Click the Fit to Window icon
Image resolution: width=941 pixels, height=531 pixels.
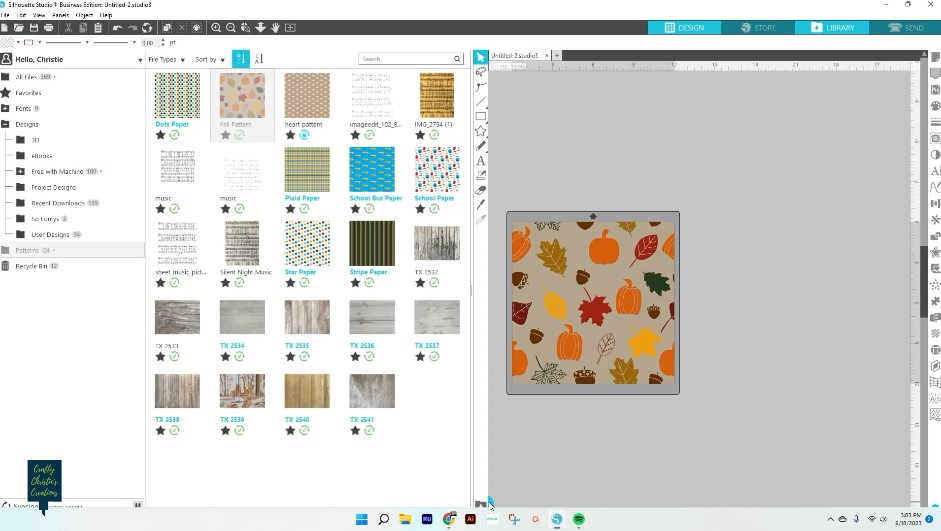pos(290,28)
